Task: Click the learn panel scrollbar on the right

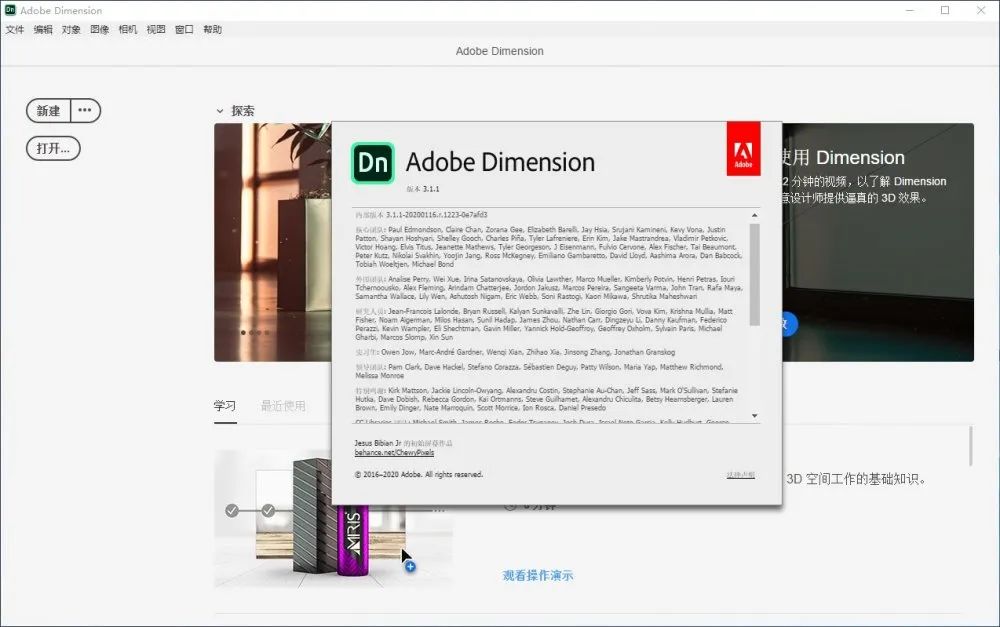Action: [x=971, y=446]
